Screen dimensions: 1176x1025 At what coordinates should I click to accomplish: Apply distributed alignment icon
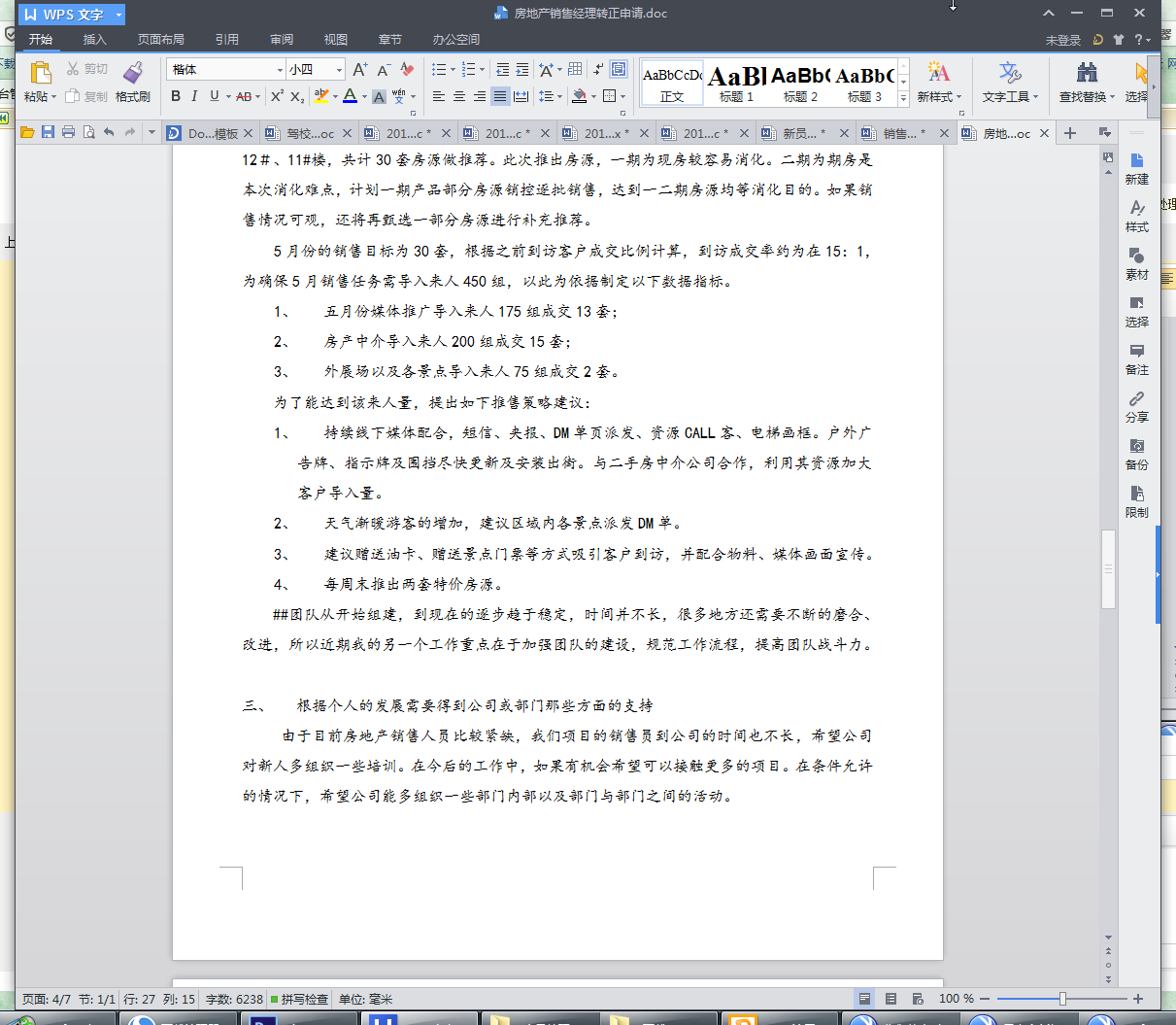pos(521,96)
